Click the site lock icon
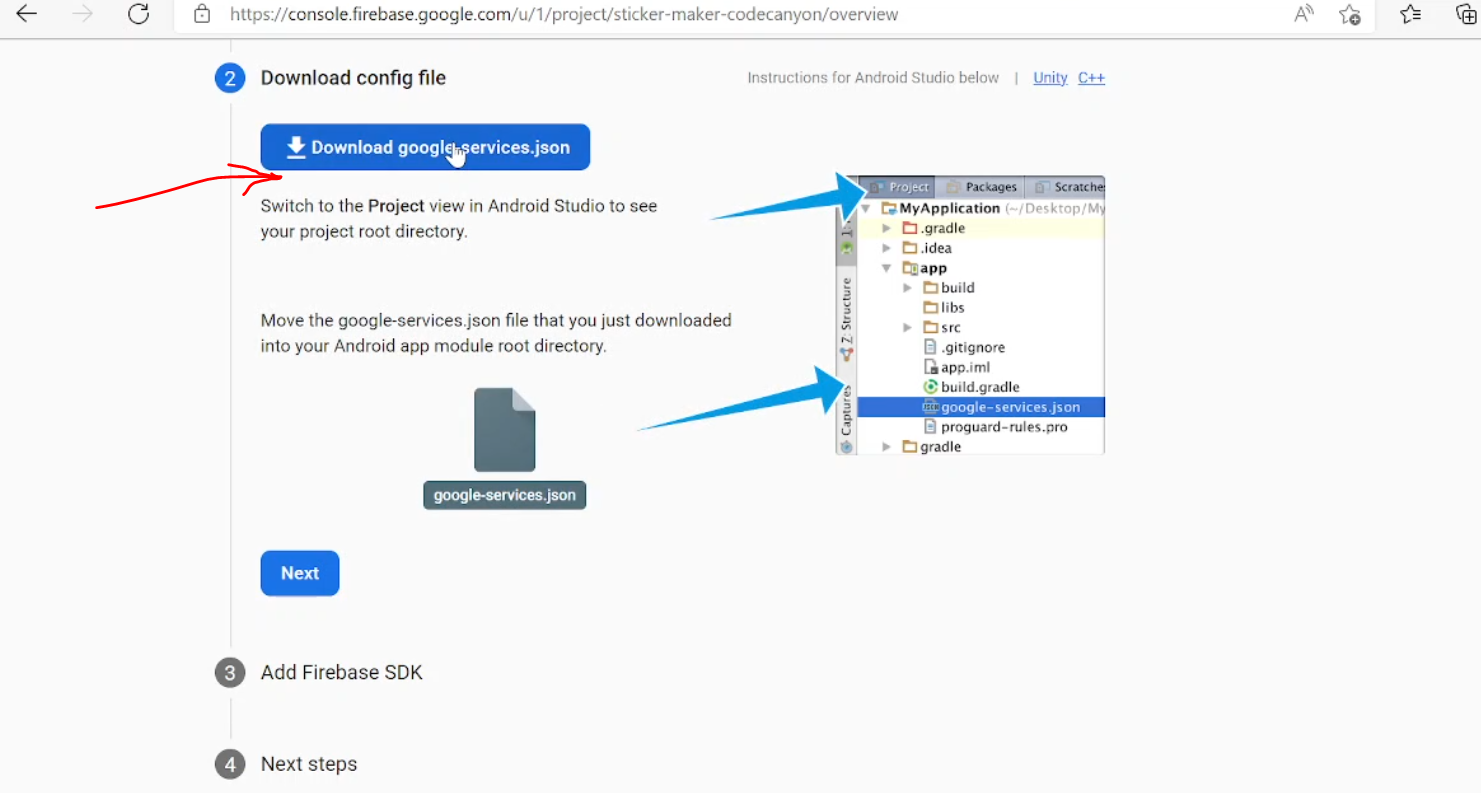 (202, 14)
